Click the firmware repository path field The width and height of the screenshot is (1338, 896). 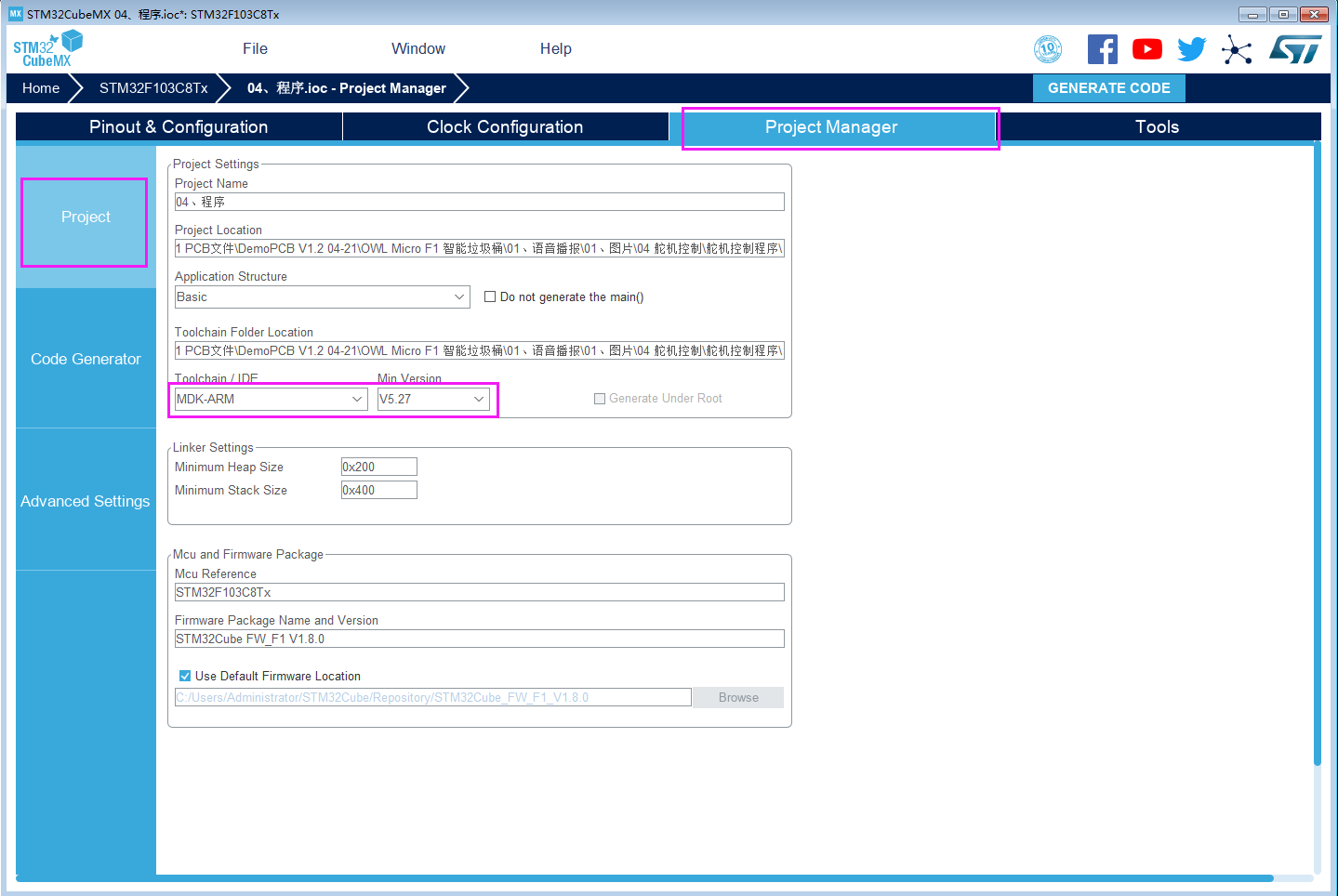(433, 697)
